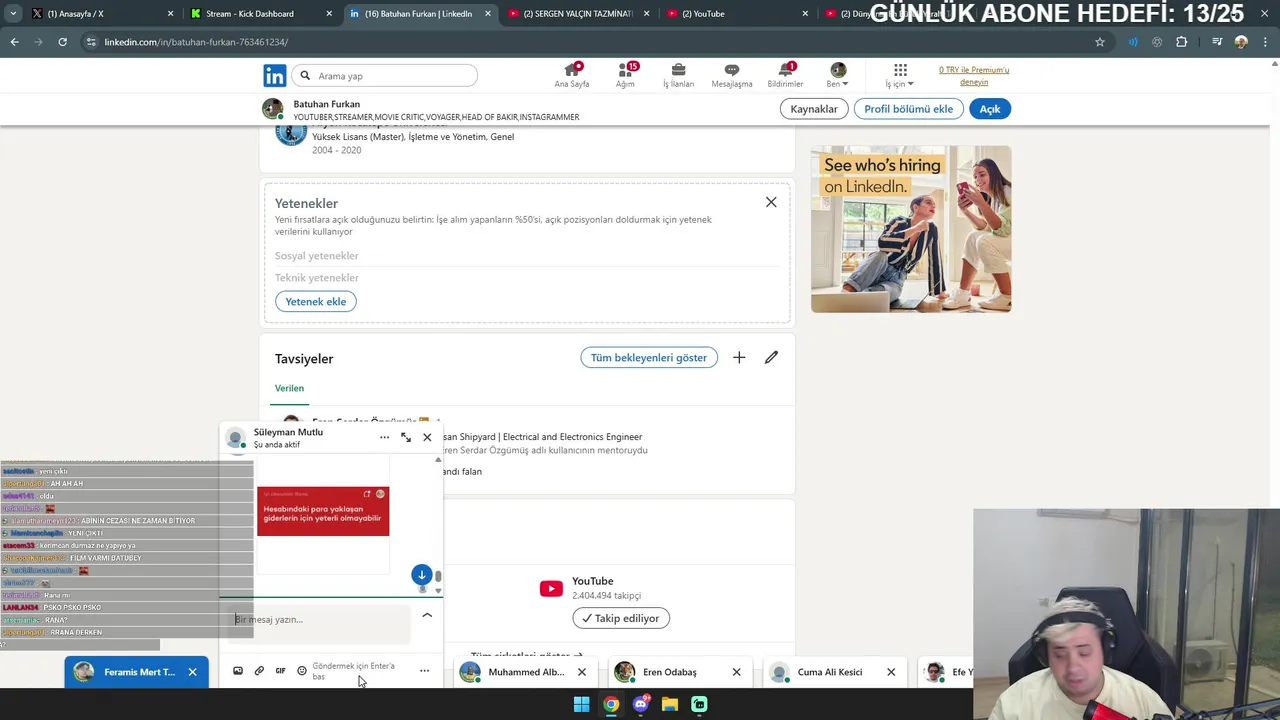Click the Kaynaklar button

(x=814, y=109)
